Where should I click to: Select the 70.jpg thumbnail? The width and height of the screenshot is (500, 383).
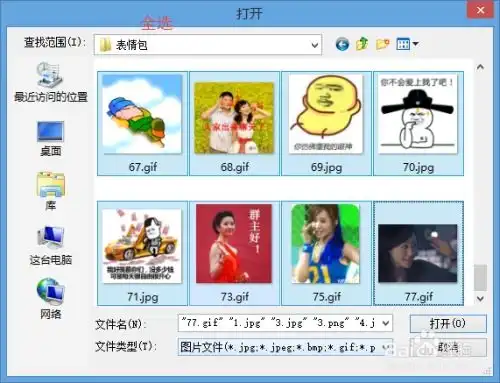(x=418, y=114)
